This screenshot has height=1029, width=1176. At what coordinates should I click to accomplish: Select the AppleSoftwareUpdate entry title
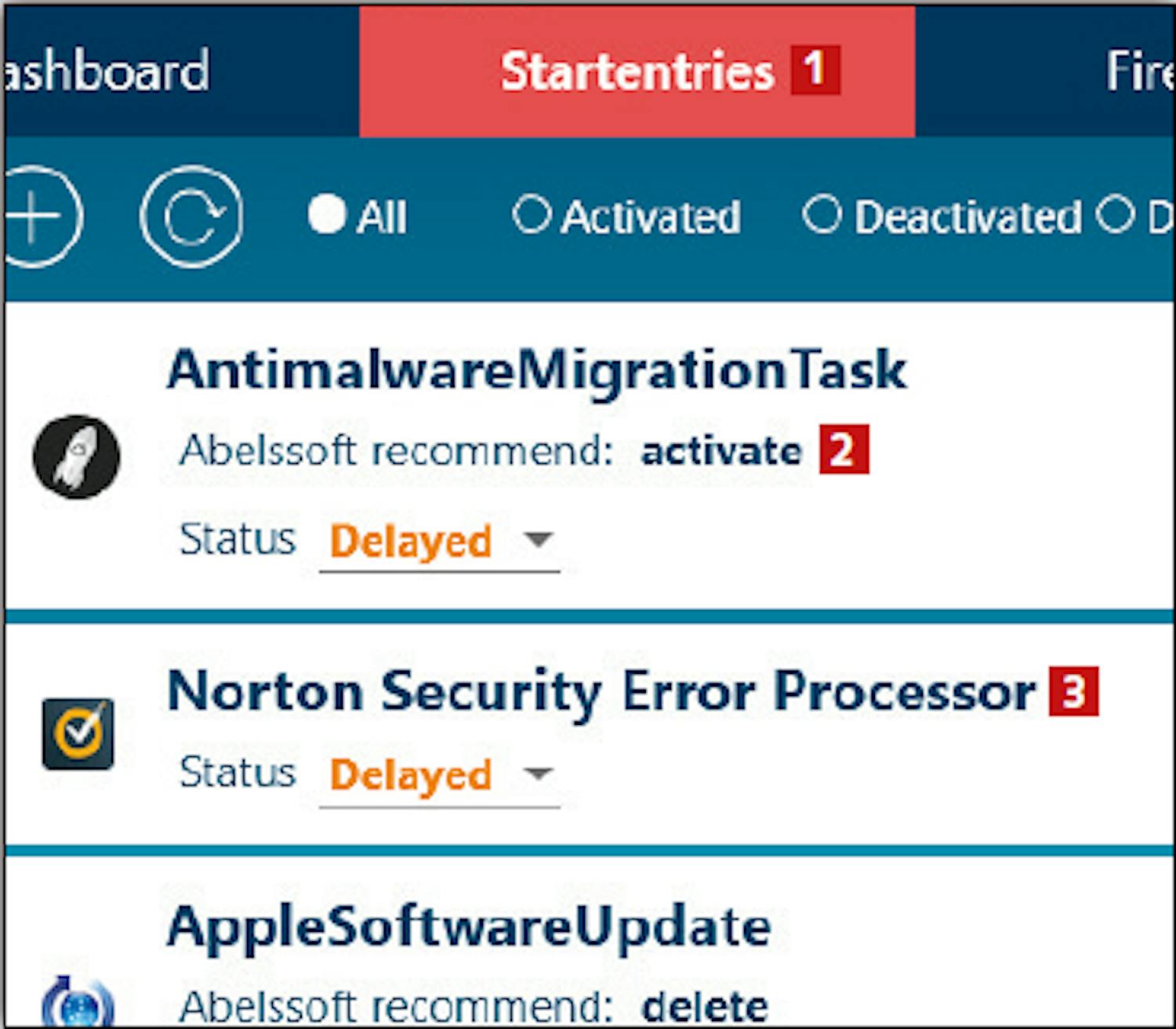click(x=469, y=926)
